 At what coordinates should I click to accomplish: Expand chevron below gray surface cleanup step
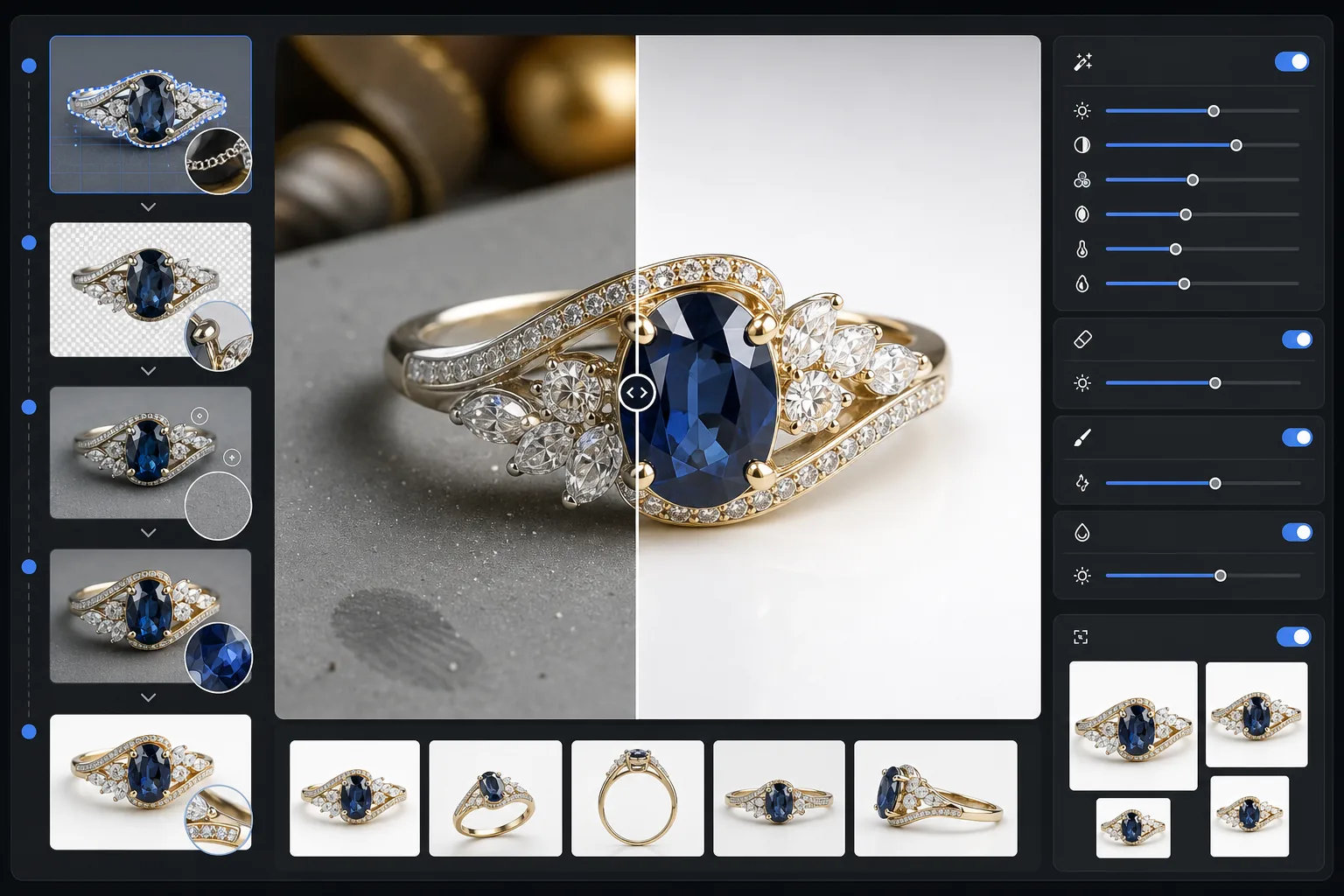point(149,533)
